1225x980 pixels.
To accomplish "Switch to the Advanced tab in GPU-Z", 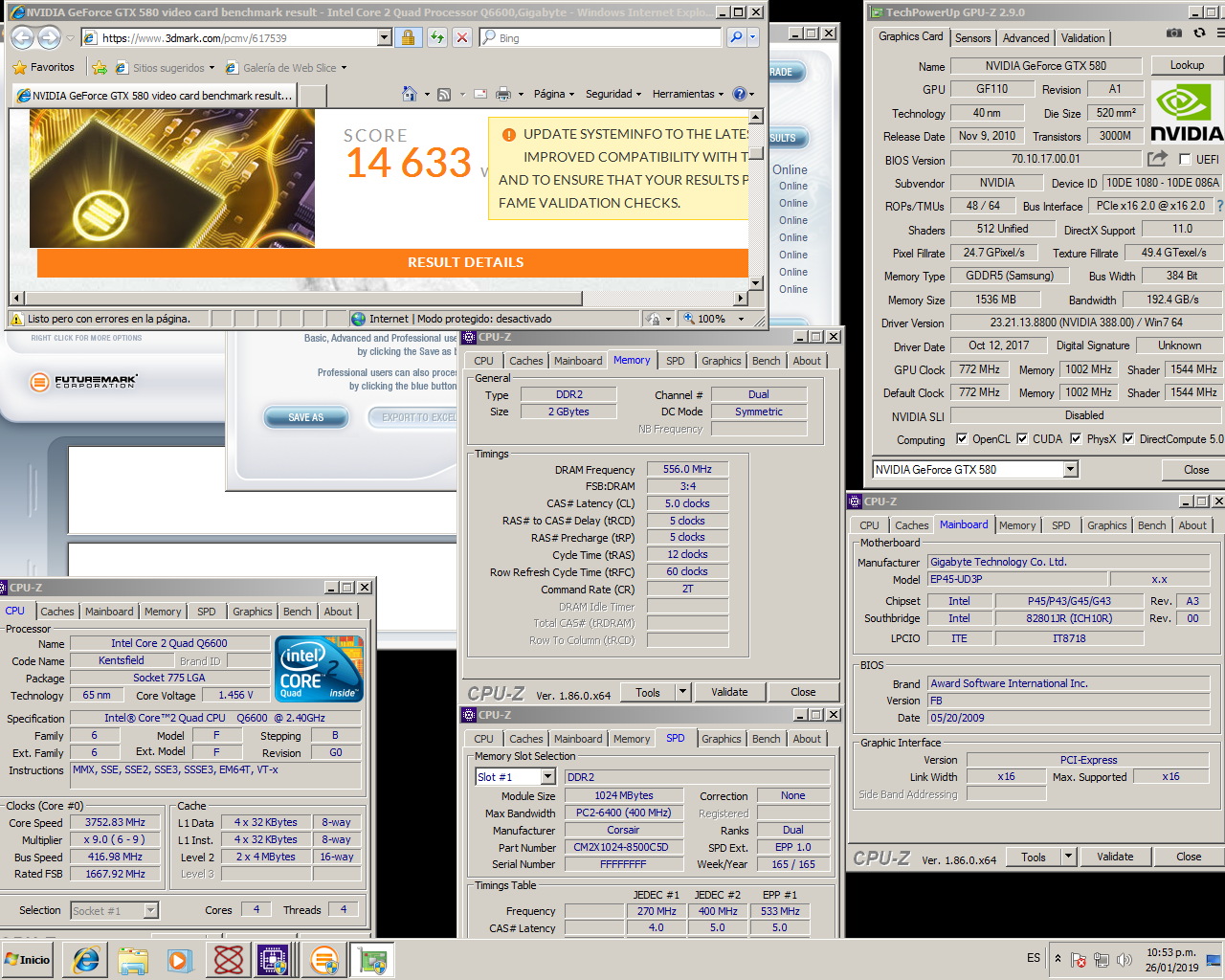I will [1026, 38].
